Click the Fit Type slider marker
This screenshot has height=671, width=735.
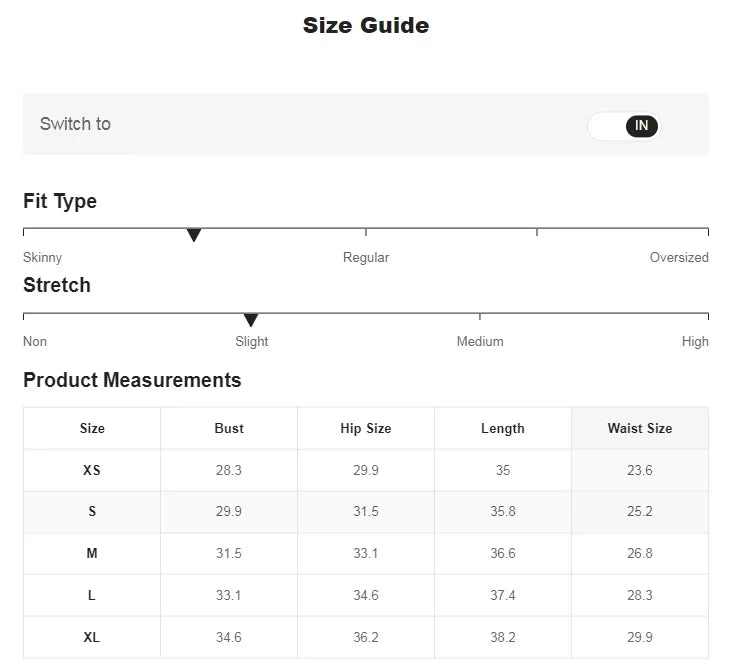point(194,235)
